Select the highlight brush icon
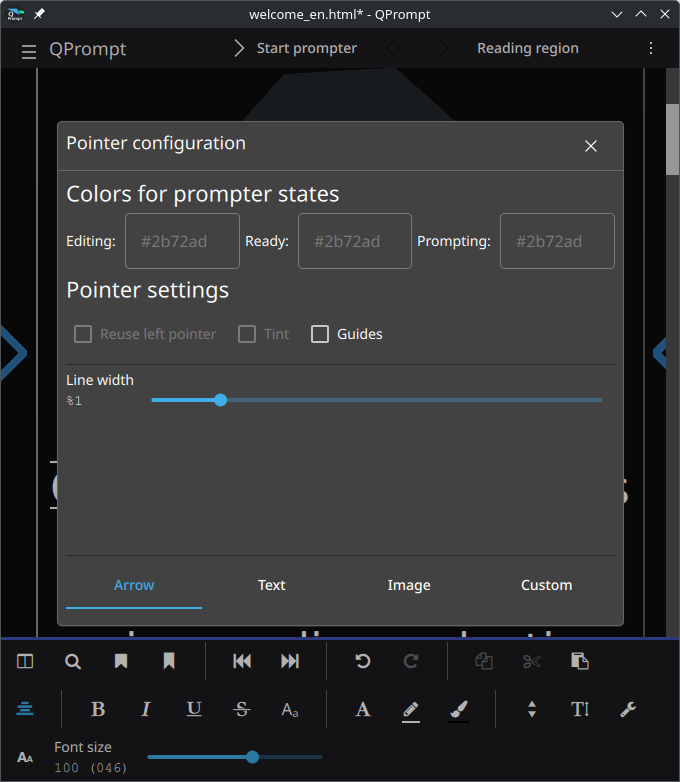The image size is (680, 782). pyautogui.click(x=458, y=710)
